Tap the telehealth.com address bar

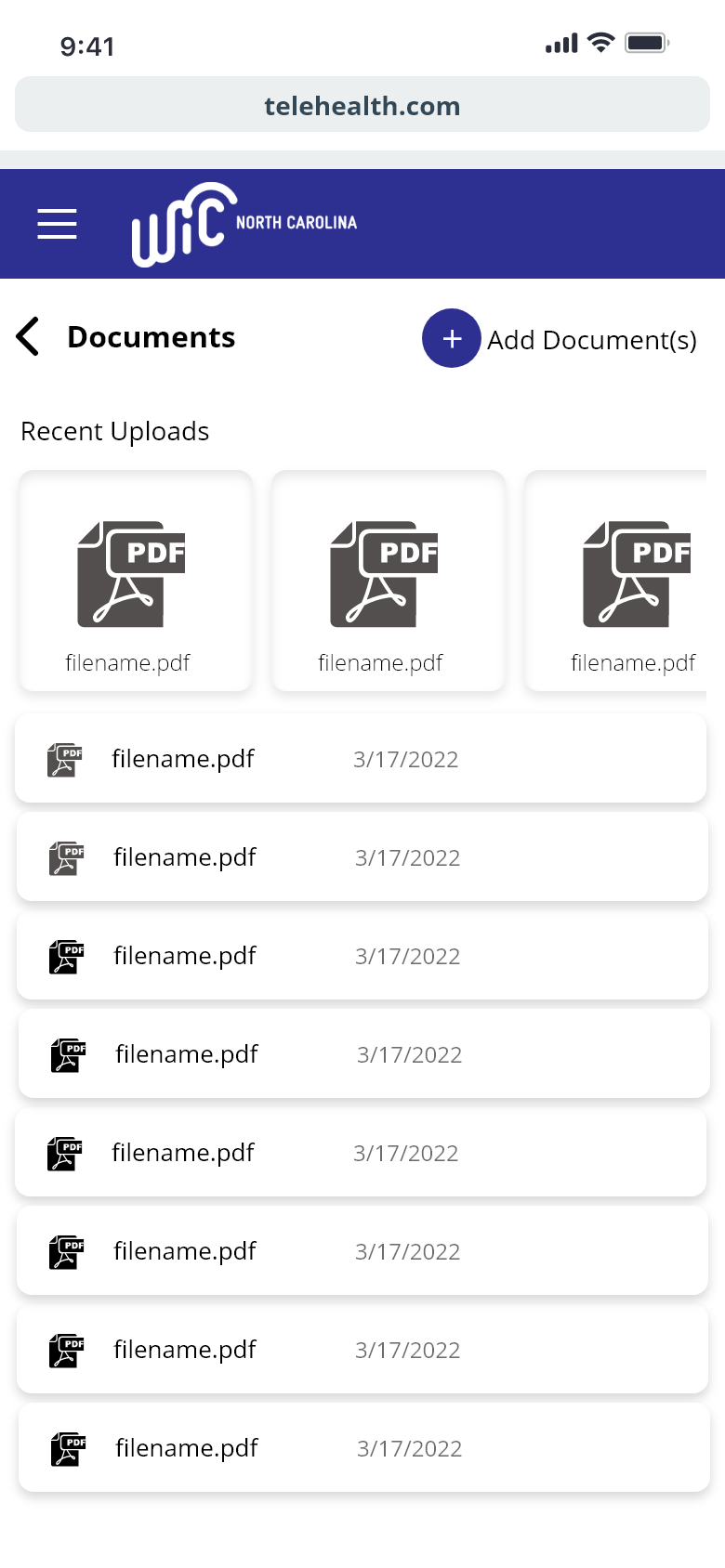click(x=362, y=105)
